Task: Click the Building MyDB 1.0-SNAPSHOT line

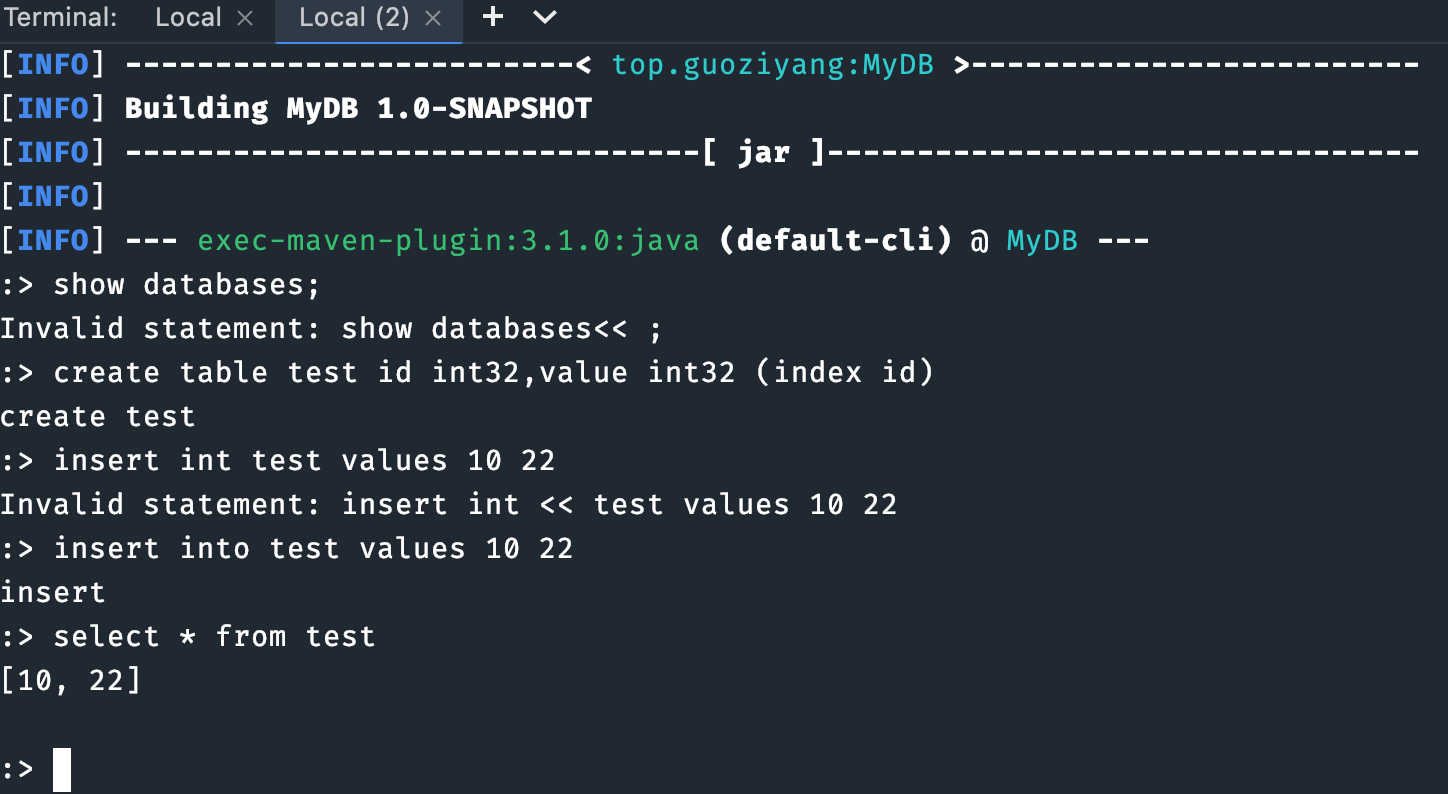Action: pyautogui.click(x=357, y=108)
